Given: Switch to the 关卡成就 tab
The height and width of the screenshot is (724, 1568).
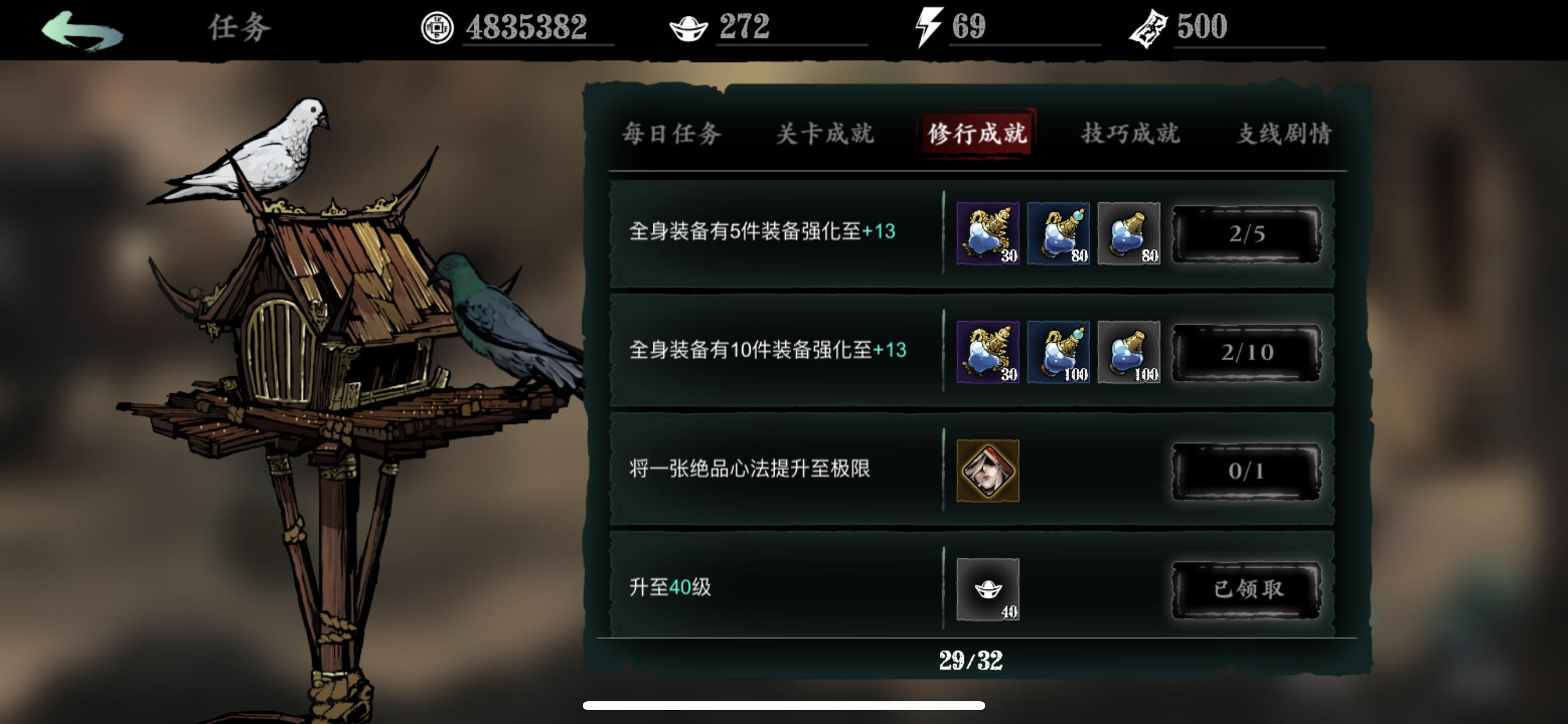Looking at the screenshot, I should (x=825, y=133).
